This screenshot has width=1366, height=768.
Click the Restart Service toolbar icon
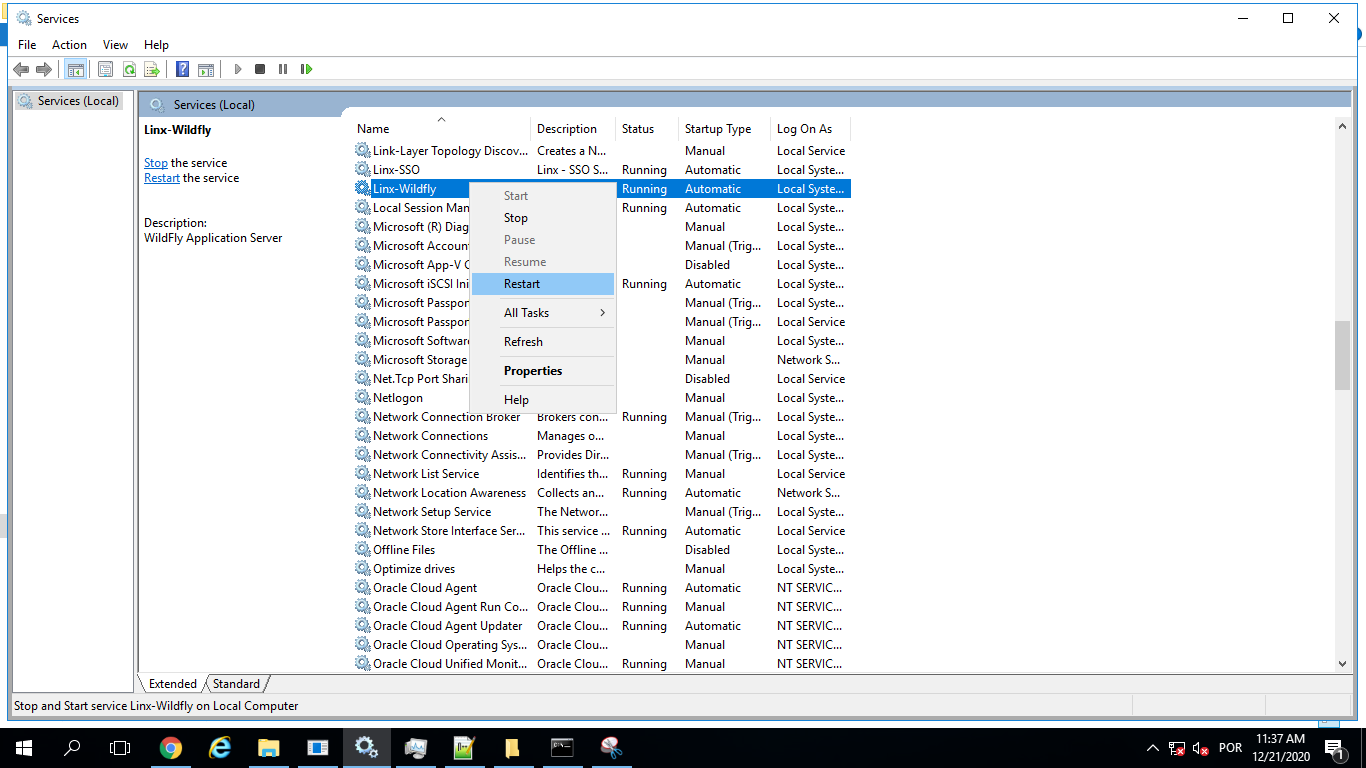tap(306, 69)
